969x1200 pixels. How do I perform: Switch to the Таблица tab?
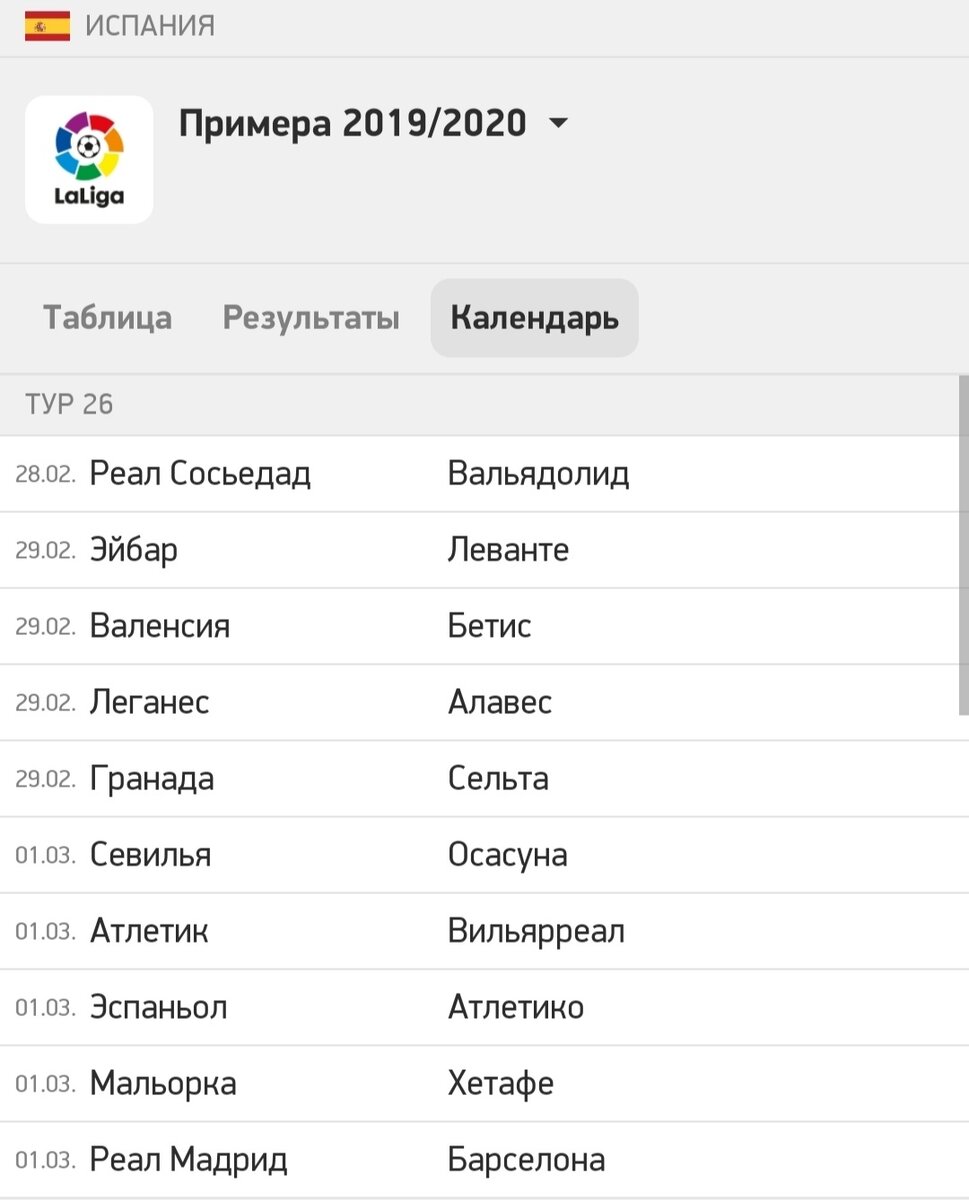click(x=107, y=318)
